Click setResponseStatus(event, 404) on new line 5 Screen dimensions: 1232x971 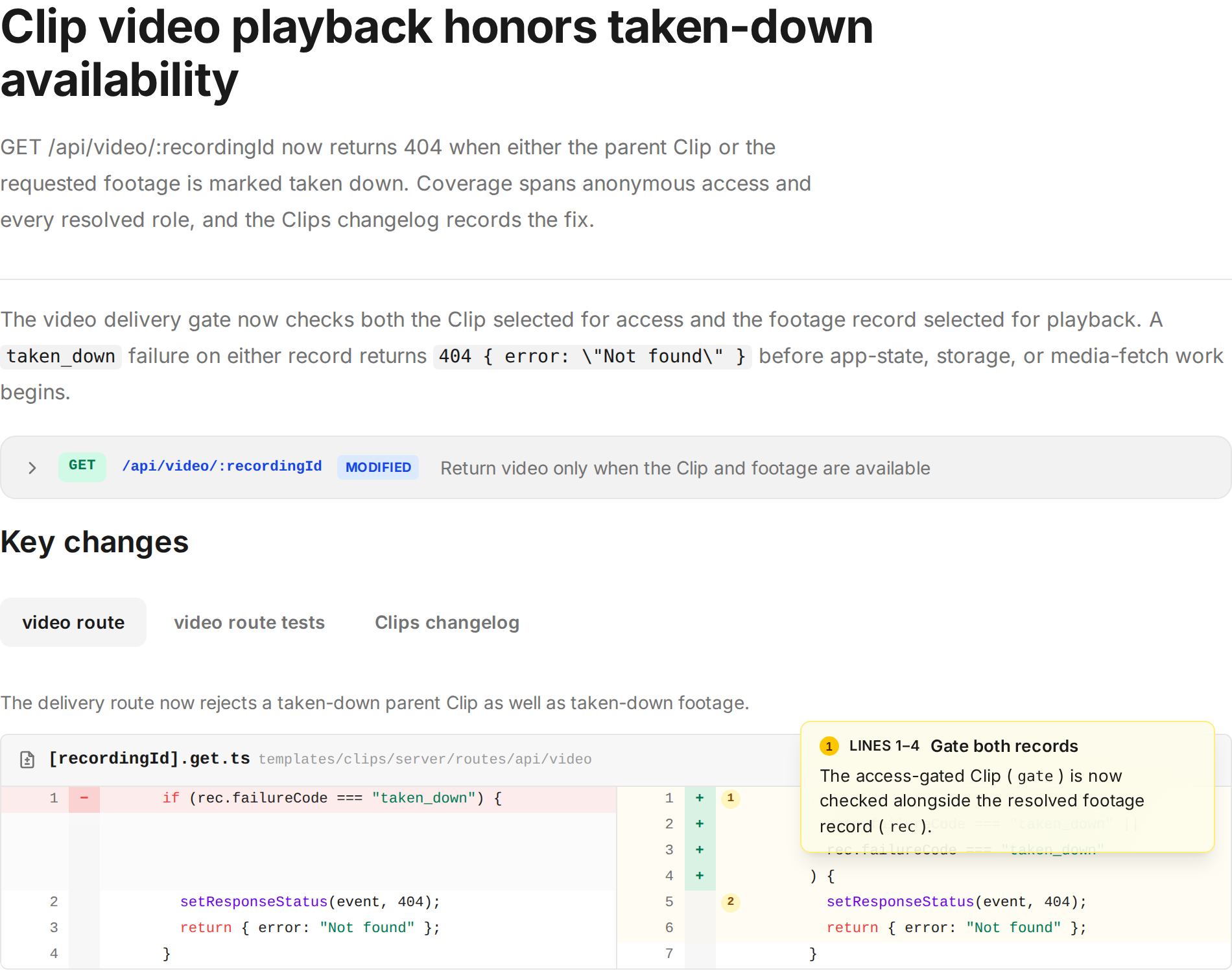click(956, 902)
